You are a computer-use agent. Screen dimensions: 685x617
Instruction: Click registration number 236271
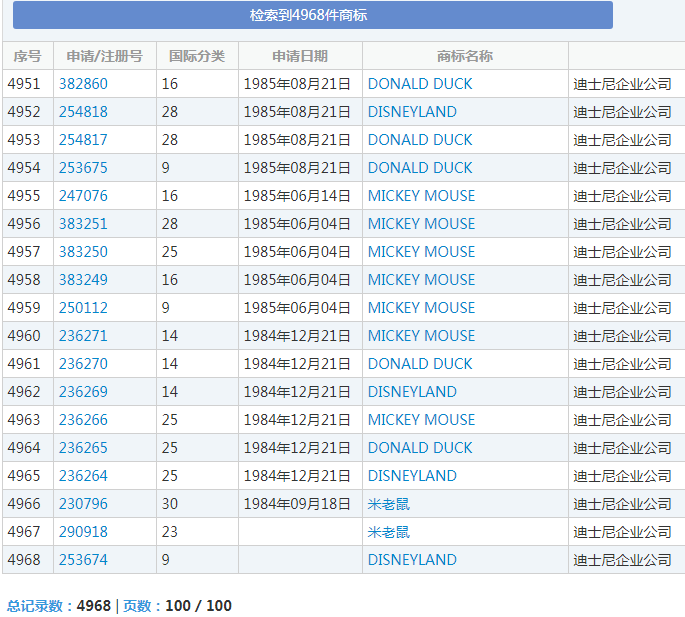83,336
